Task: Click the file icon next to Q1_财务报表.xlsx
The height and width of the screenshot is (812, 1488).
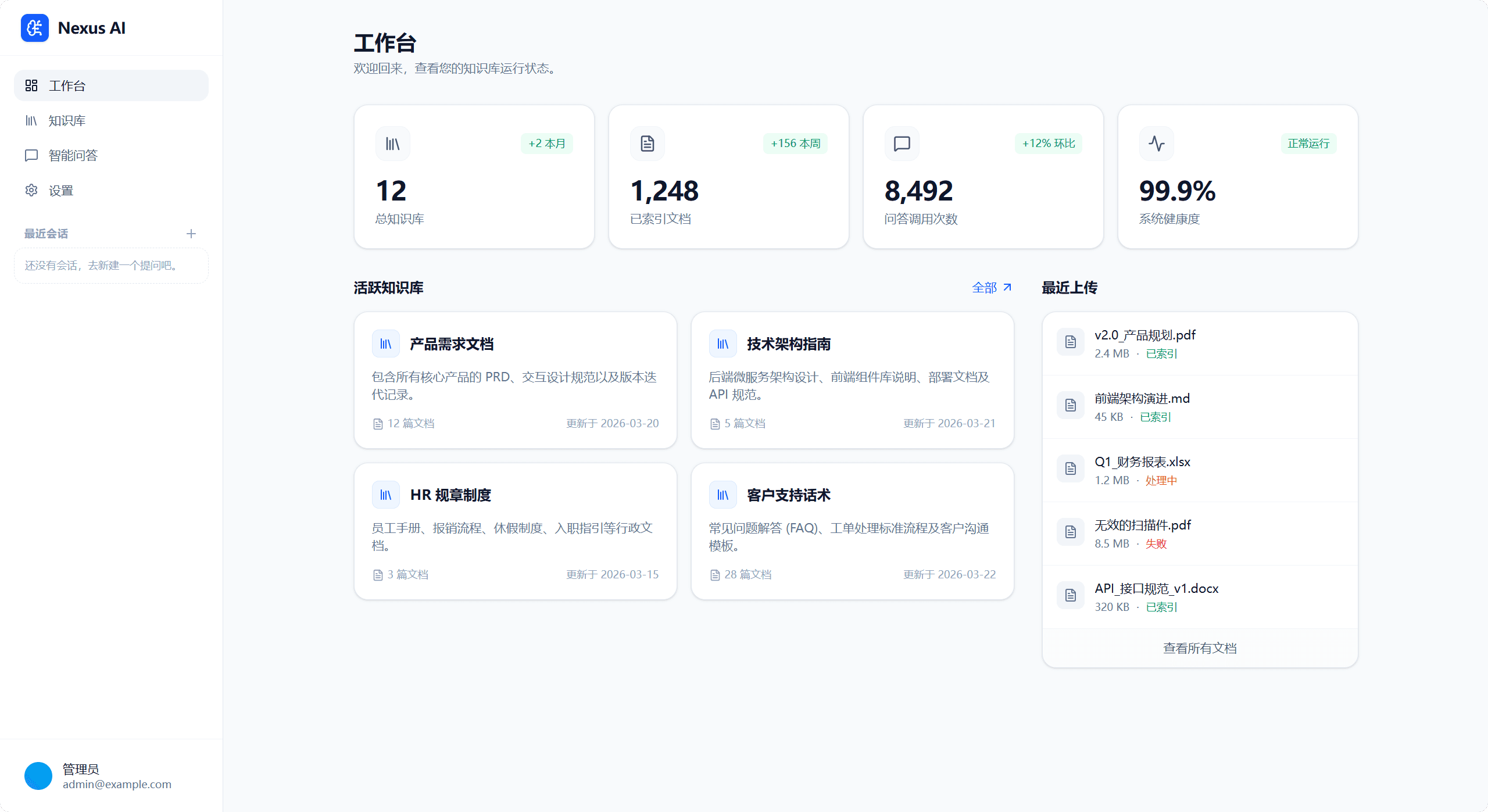Action: pos(1070,468)
